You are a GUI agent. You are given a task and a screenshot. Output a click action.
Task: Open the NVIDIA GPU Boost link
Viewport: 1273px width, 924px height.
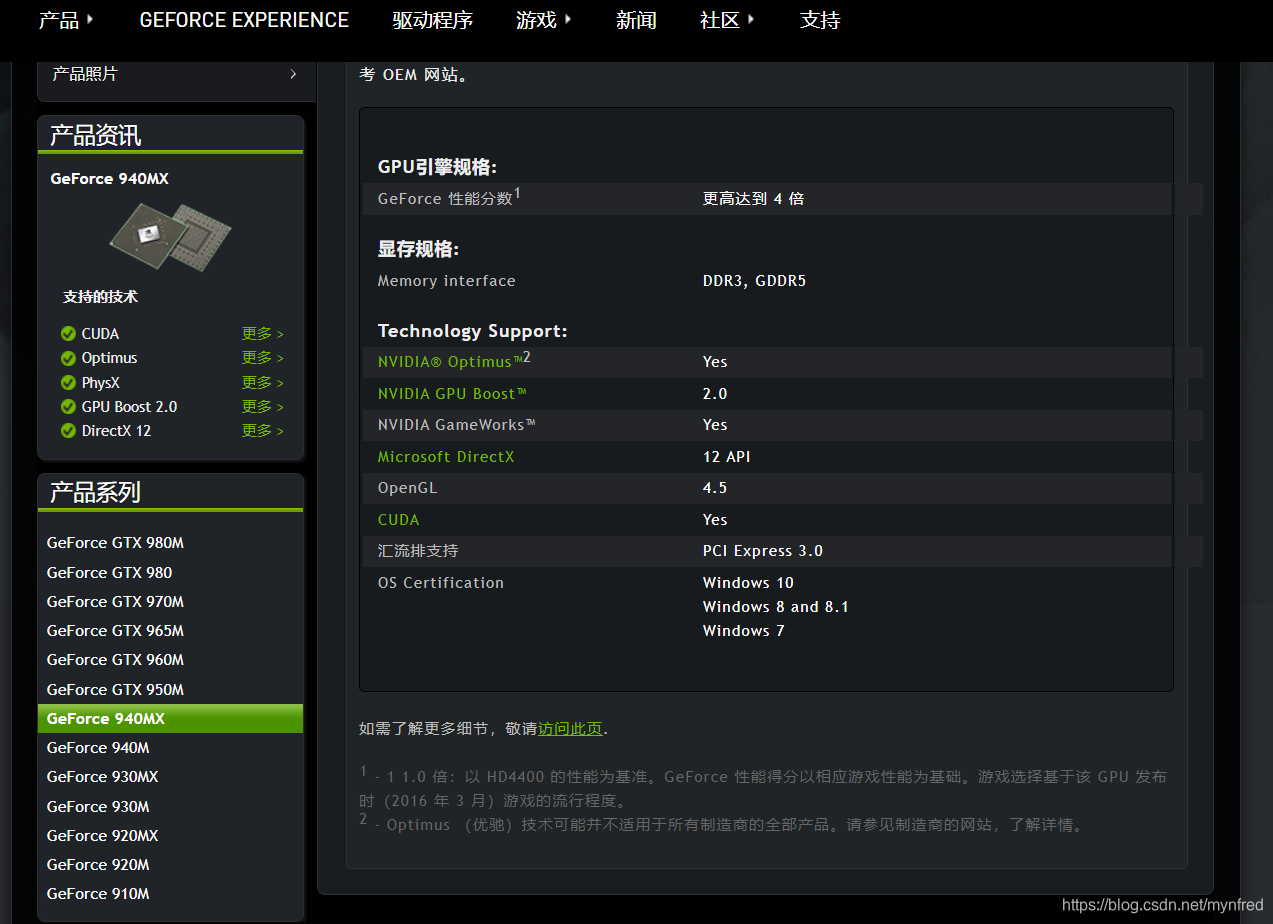[452, 394]
